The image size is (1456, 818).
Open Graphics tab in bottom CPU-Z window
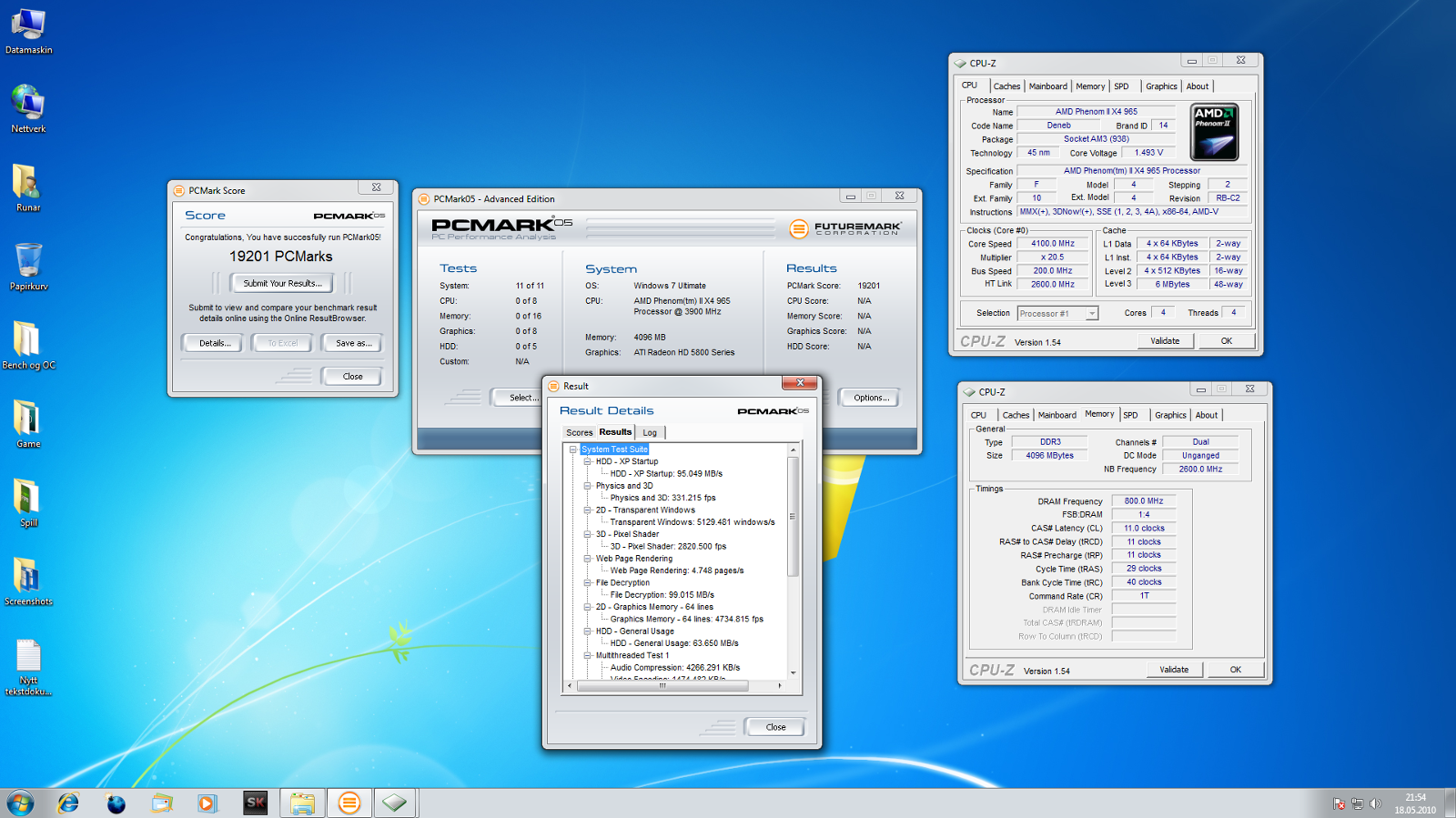pos(1170,415)
